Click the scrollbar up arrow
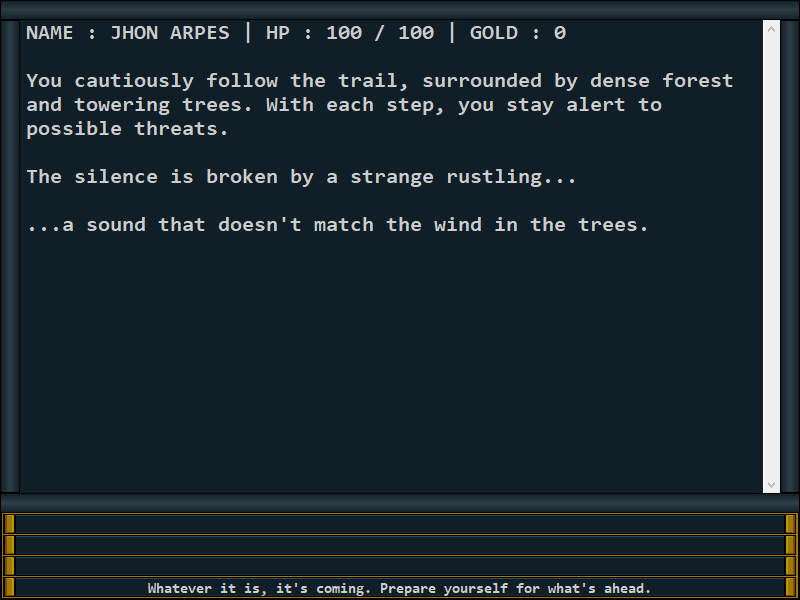Screen dimensions: 800x600 771,30
